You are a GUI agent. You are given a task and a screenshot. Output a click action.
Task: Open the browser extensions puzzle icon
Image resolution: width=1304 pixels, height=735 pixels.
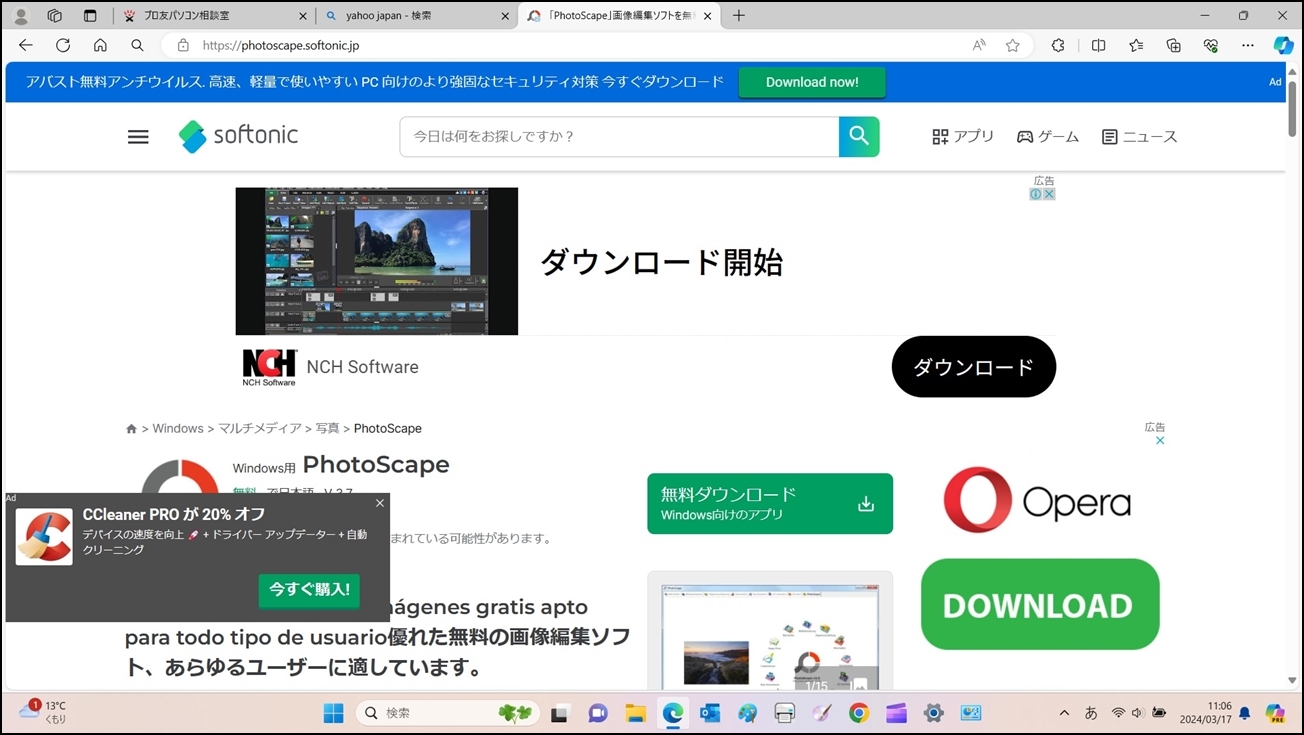tap(1058, 45)
